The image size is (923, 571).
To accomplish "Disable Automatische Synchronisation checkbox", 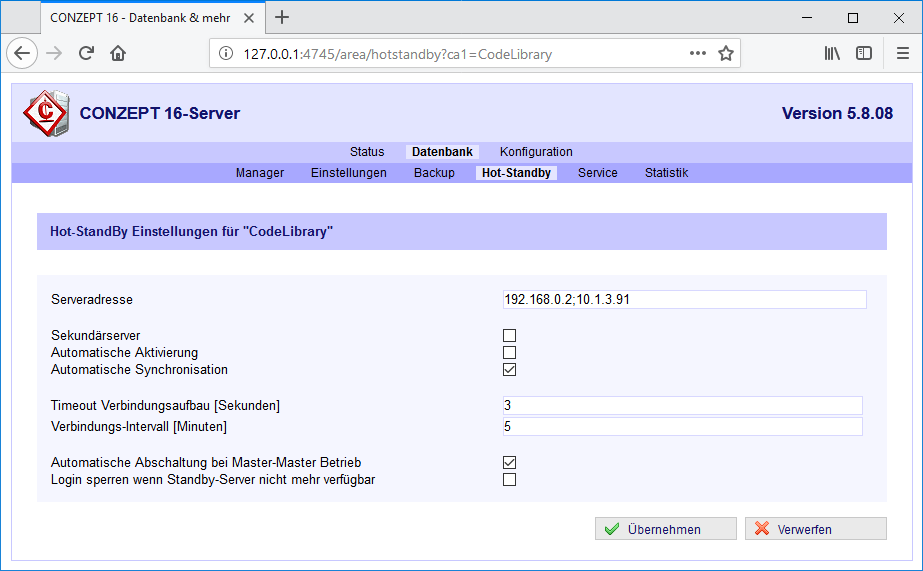I will coord(510,369).
